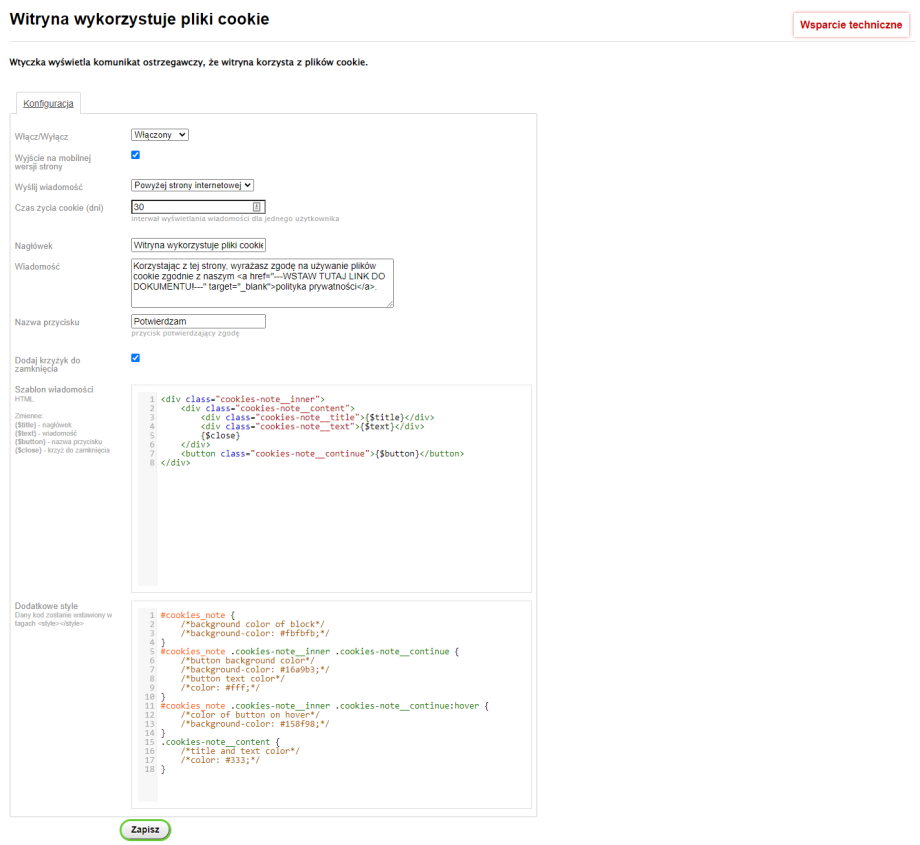Click inside the Wiadomość message textarea
The image size is (920, 845).
260,280
